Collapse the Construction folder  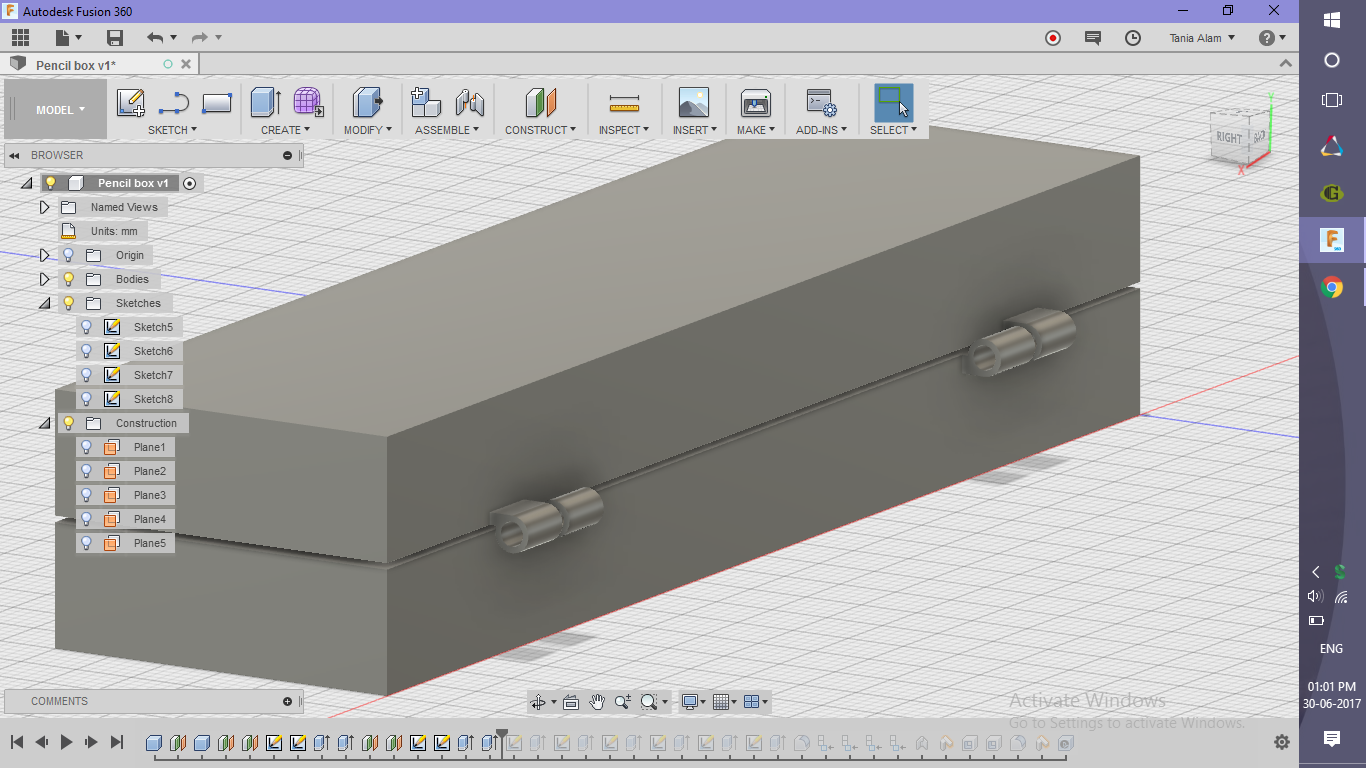44,423
